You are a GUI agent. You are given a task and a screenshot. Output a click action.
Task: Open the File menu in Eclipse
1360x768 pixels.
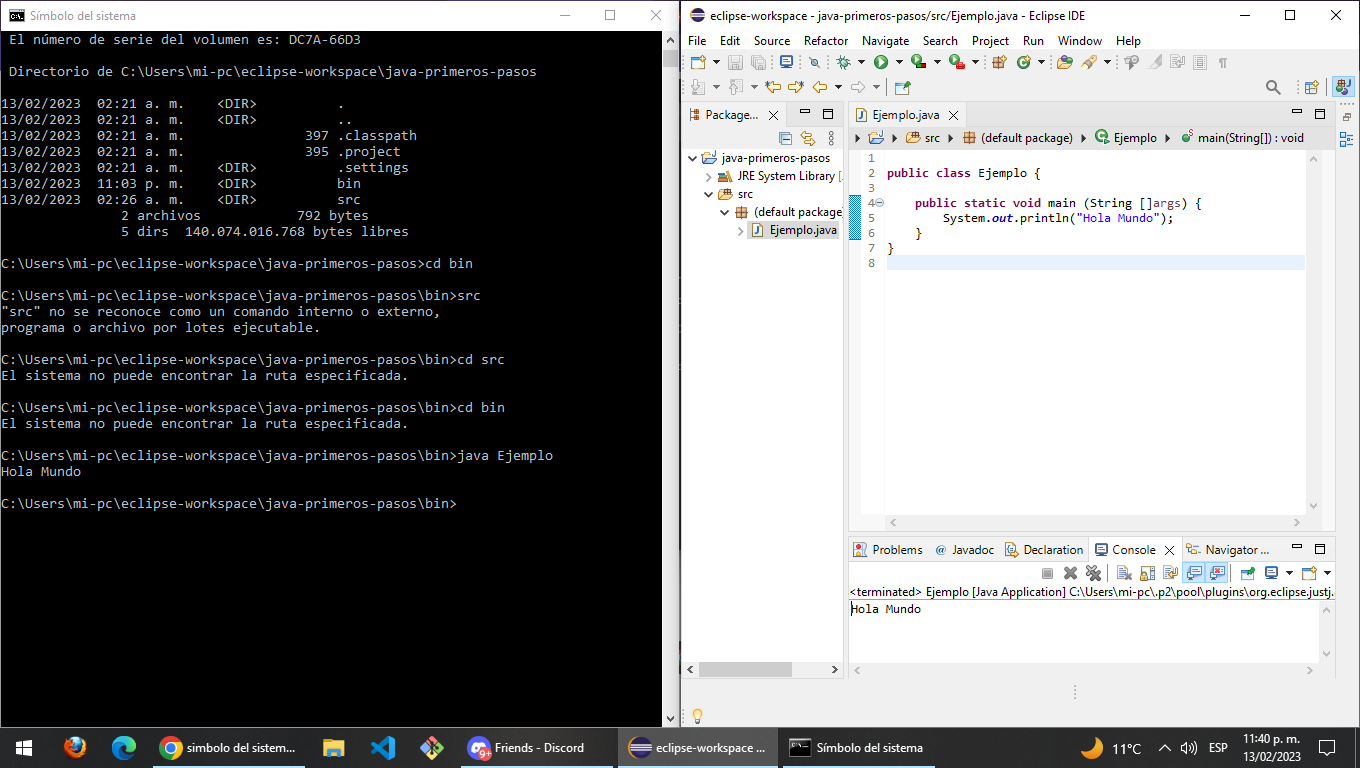[697, 41]
